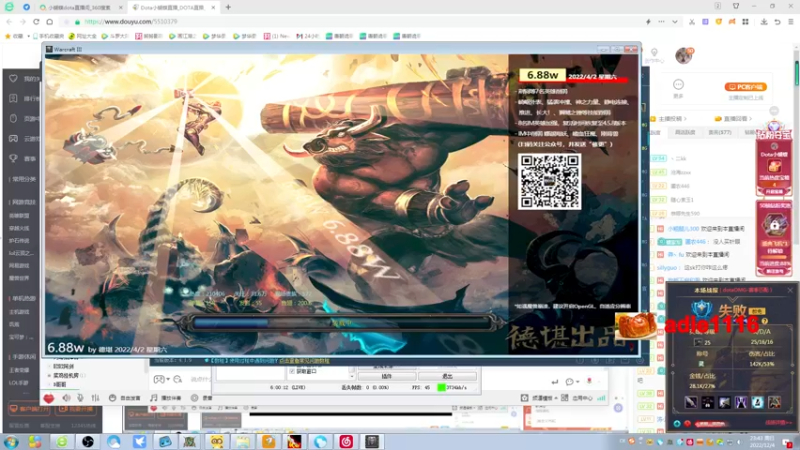Close the 本场战报 match report panel
The height and width of the screenshot is (450, 800).
[790, 290]
